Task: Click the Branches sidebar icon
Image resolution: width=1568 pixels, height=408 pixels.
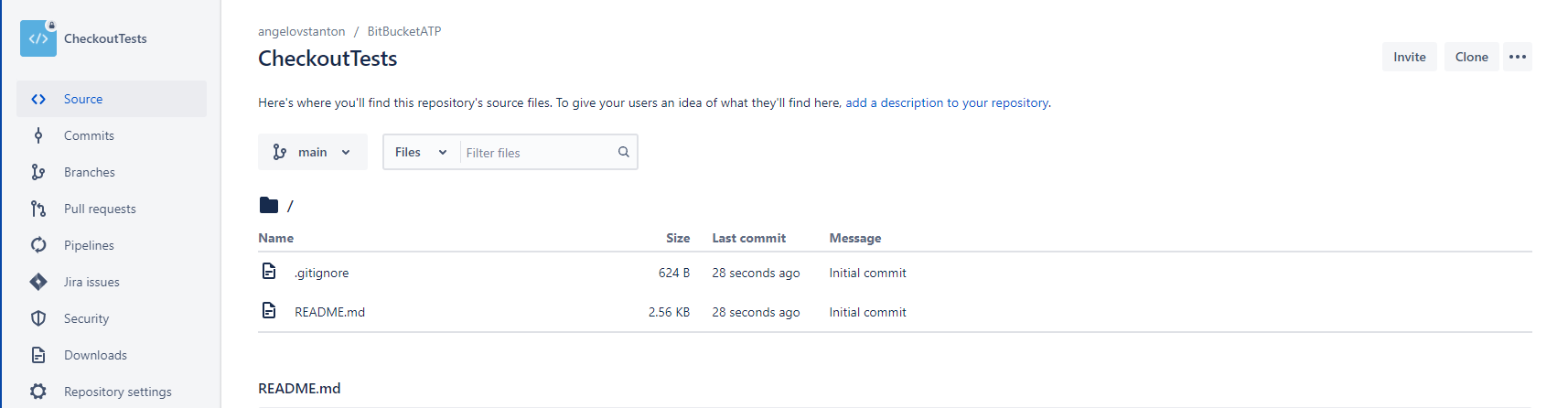Action: click(38, 172)
